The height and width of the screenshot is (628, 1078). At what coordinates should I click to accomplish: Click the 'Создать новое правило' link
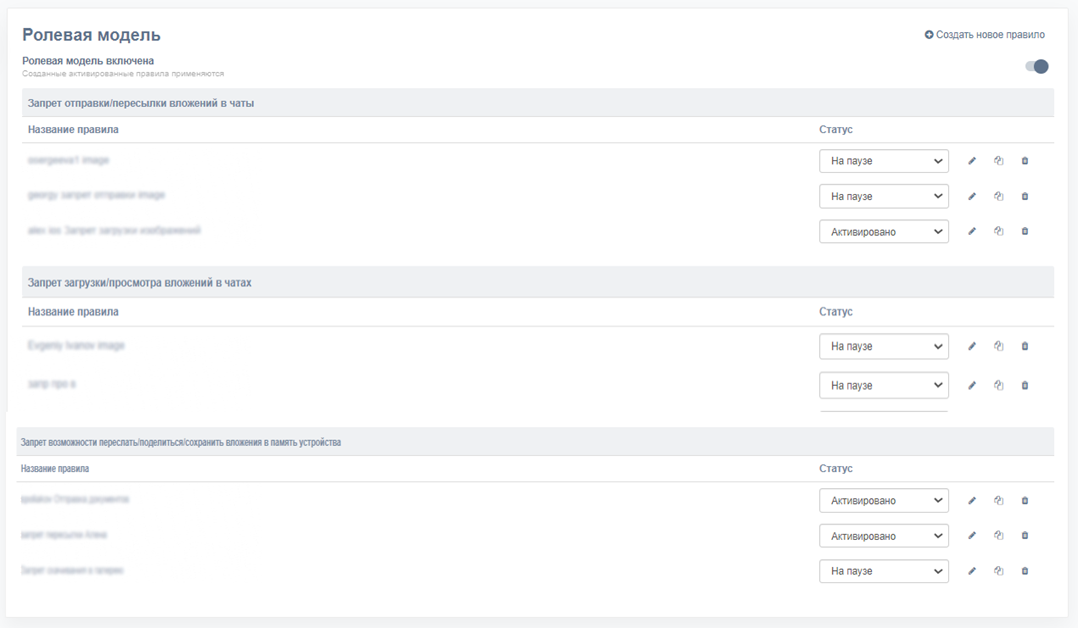pyautogui.click(x=990, y=35)
